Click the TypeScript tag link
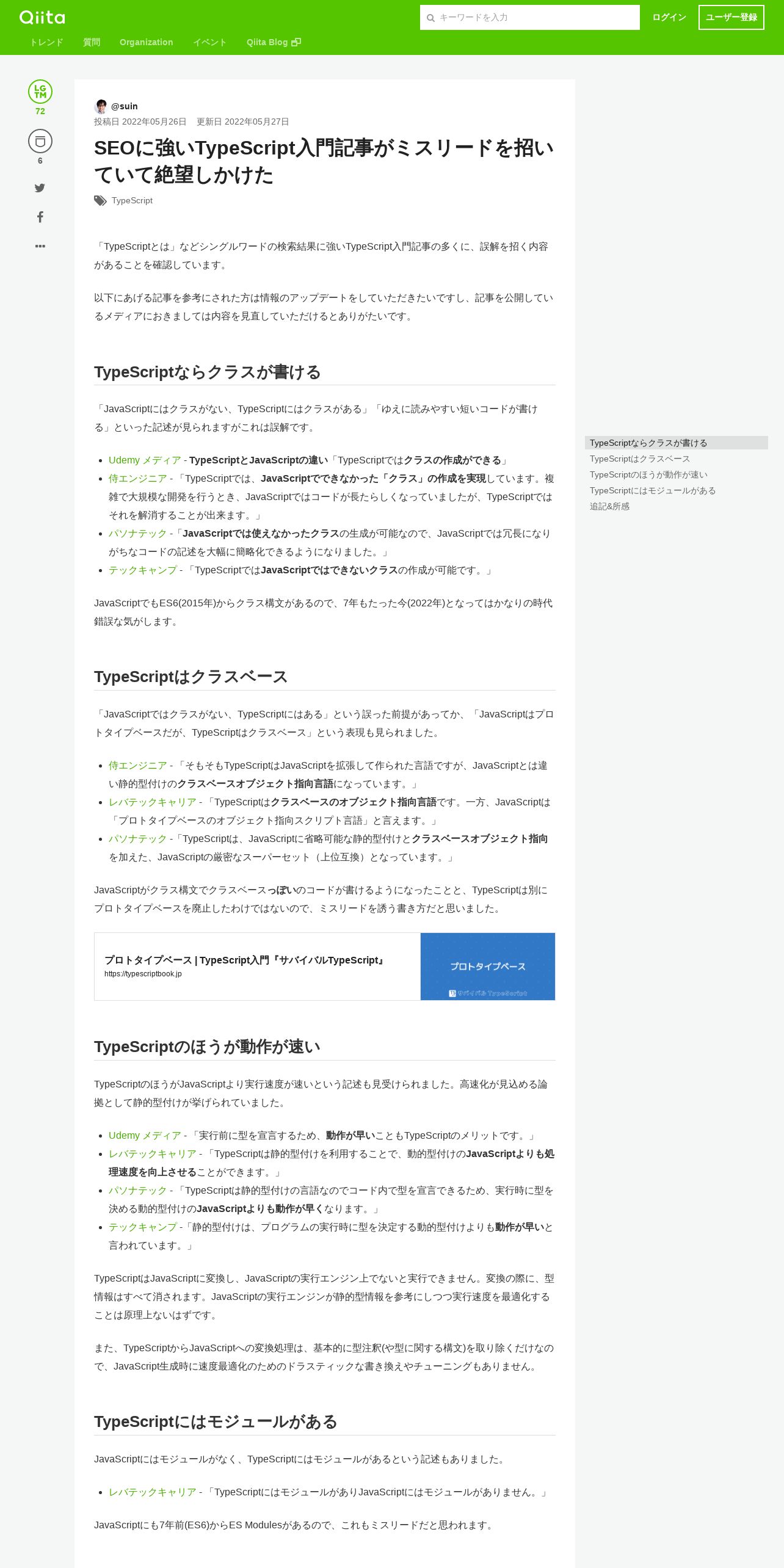This screenshot has height=1568, width=784. [x=132, y=200]
